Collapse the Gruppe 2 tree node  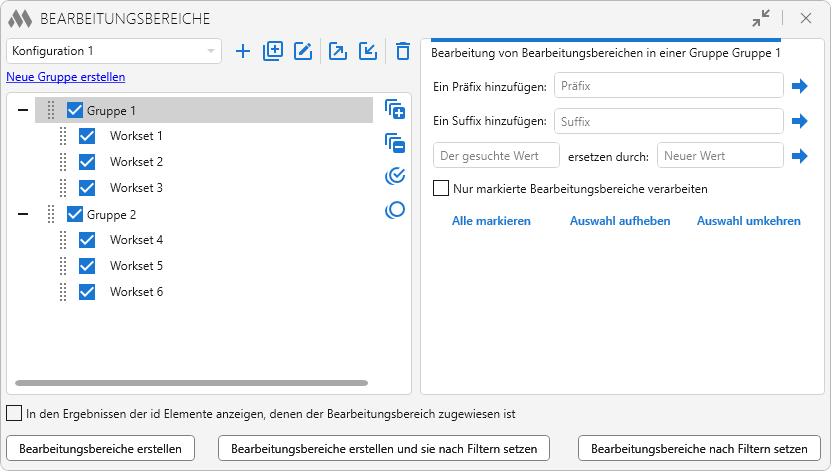pyautogui.click(x=23, y=214)
